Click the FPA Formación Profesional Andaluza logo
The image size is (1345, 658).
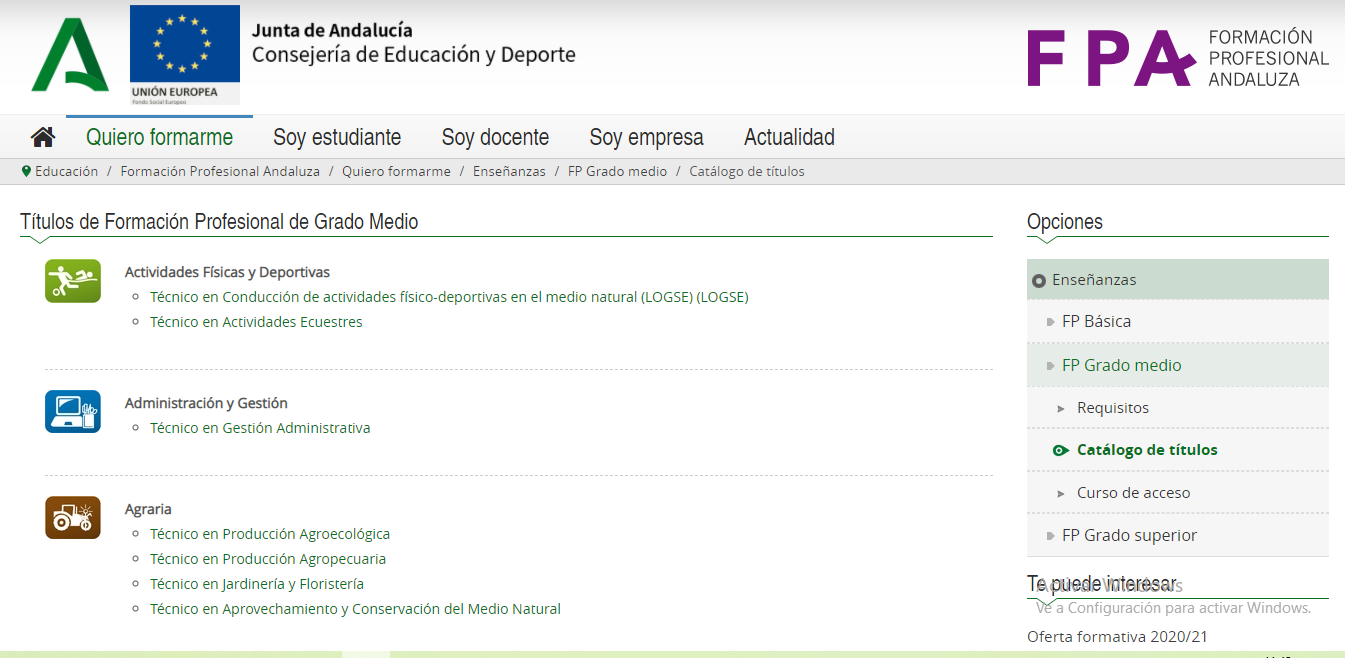tap(1177, 58)
